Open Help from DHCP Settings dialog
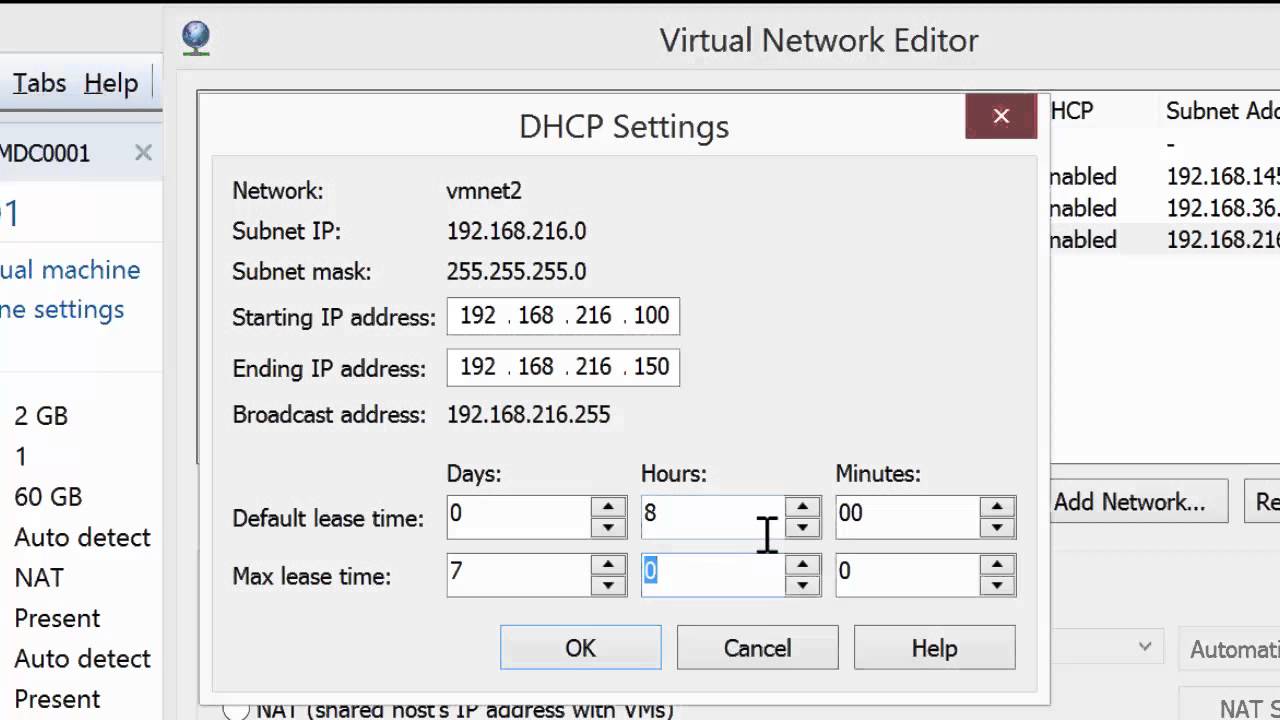Screen dimensions: 1280x720 (x=934, y=648)
